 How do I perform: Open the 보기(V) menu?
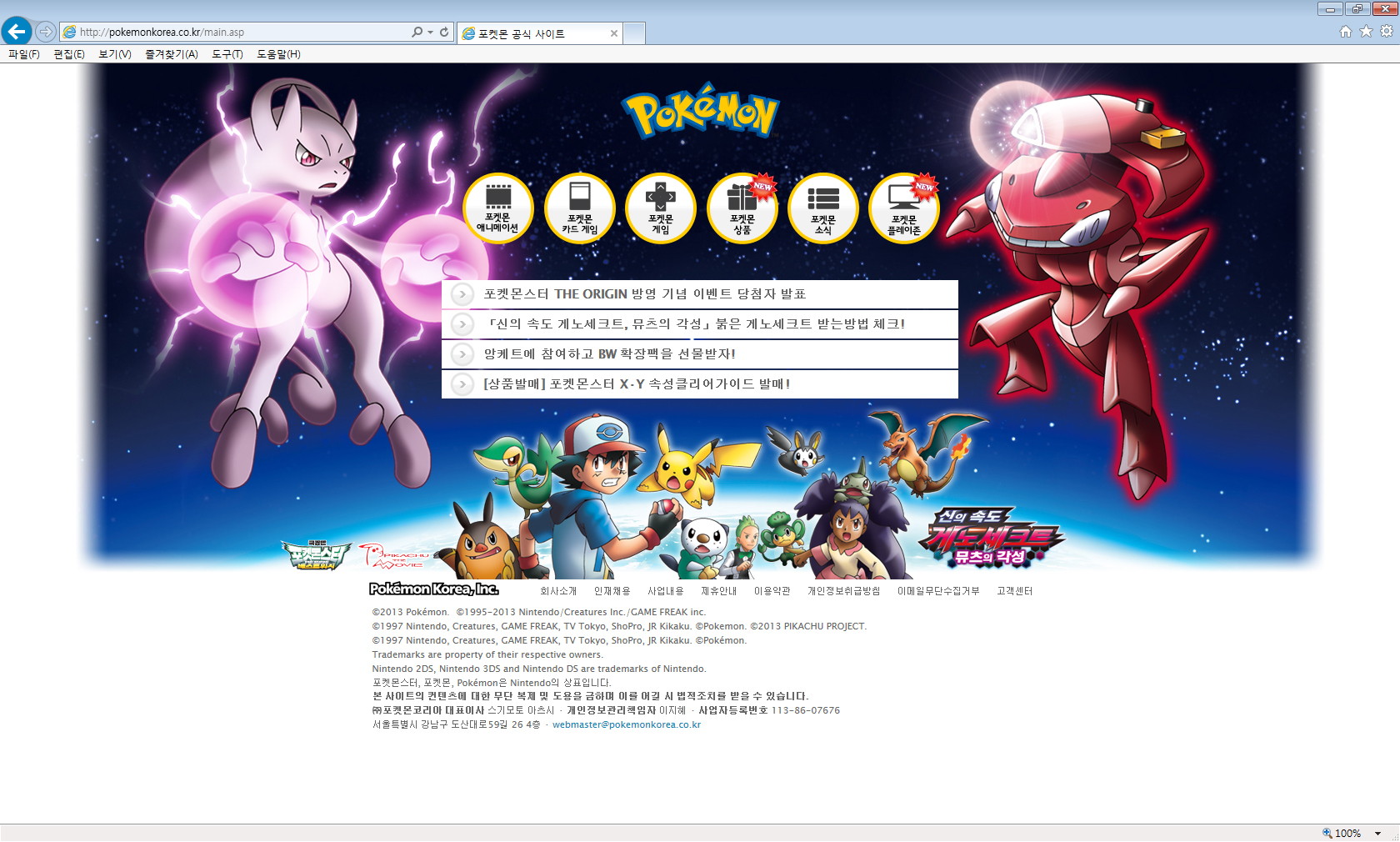pyautogui.click(x=115, y=54)
